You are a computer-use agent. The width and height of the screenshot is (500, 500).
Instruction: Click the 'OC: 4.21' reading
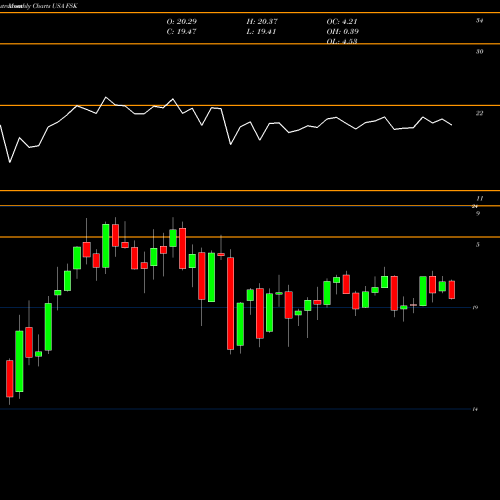point(342,22)
